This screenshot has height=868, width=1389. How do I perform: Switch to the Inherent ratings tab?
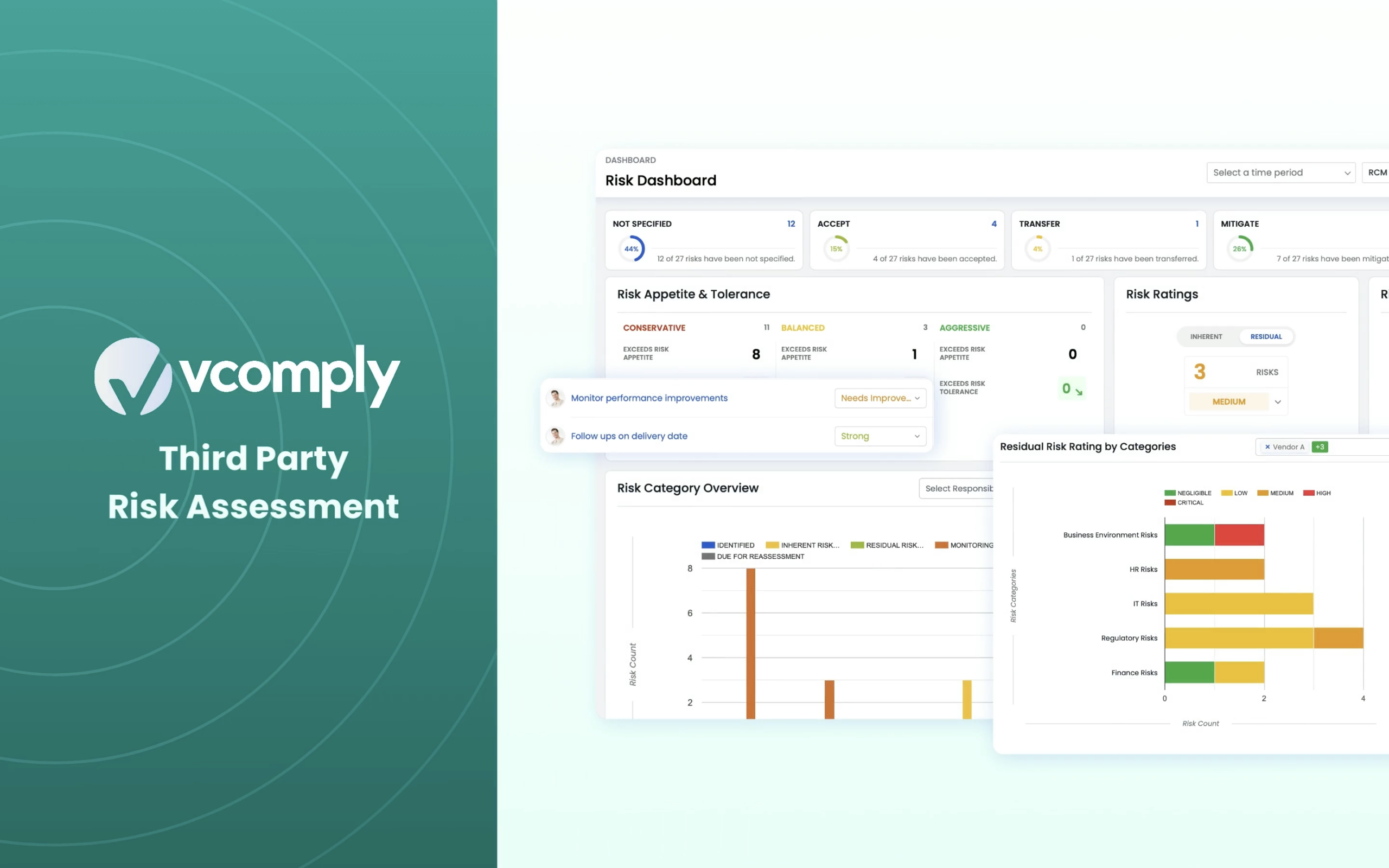1206,336
